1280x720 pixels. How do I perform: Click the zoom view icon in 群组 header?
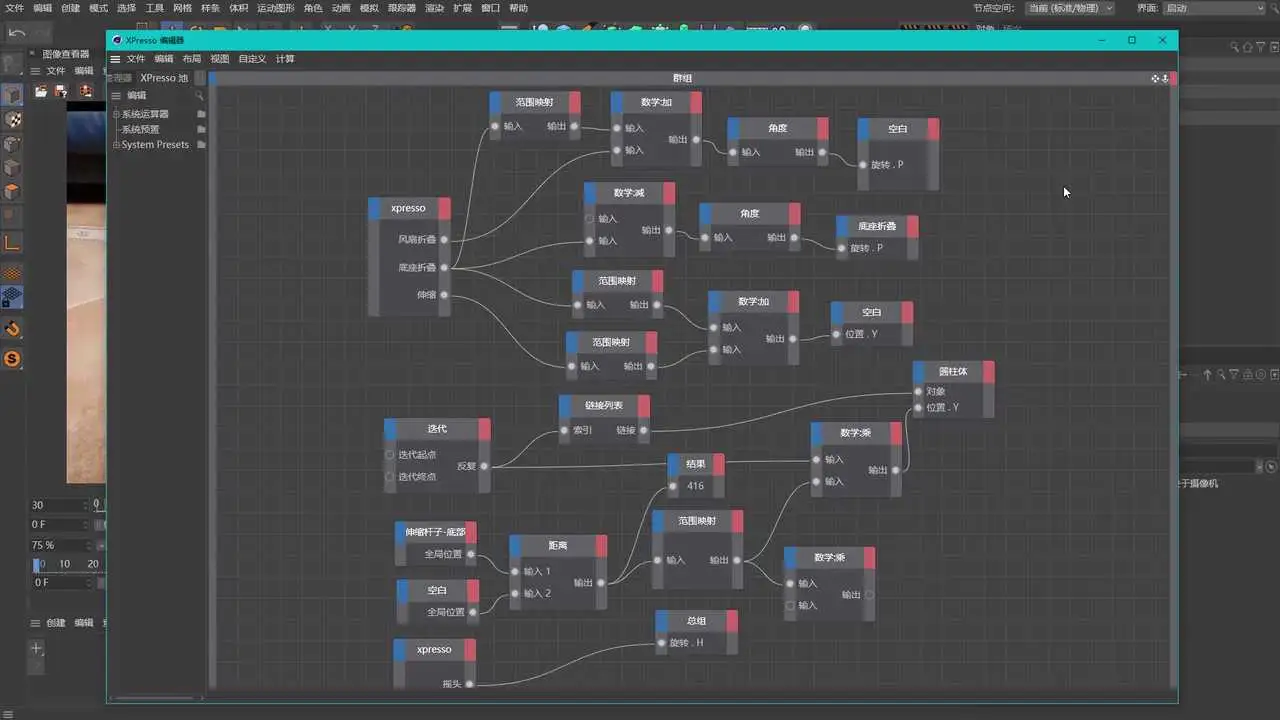click(x=1165, y=78)
